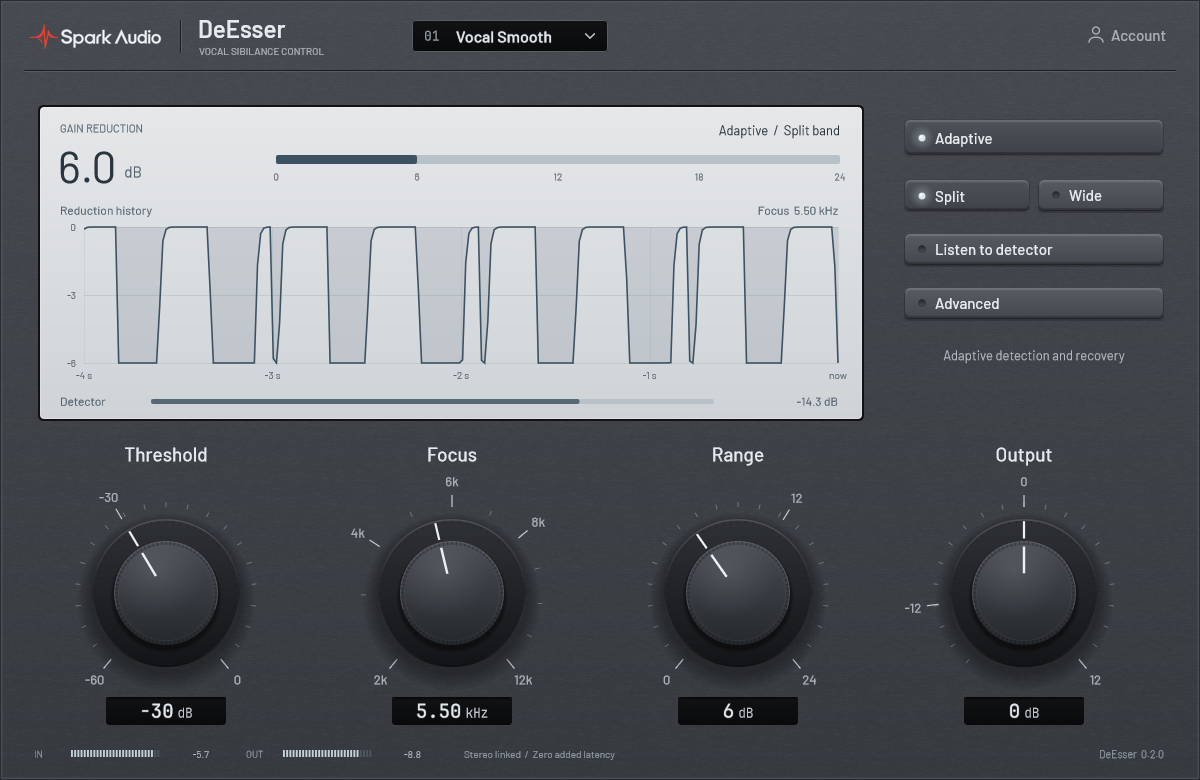This screenshot has height=780, width=1200.
Task: Click the 4k mark on the Focus knob
Action: [x=358, y=533]
